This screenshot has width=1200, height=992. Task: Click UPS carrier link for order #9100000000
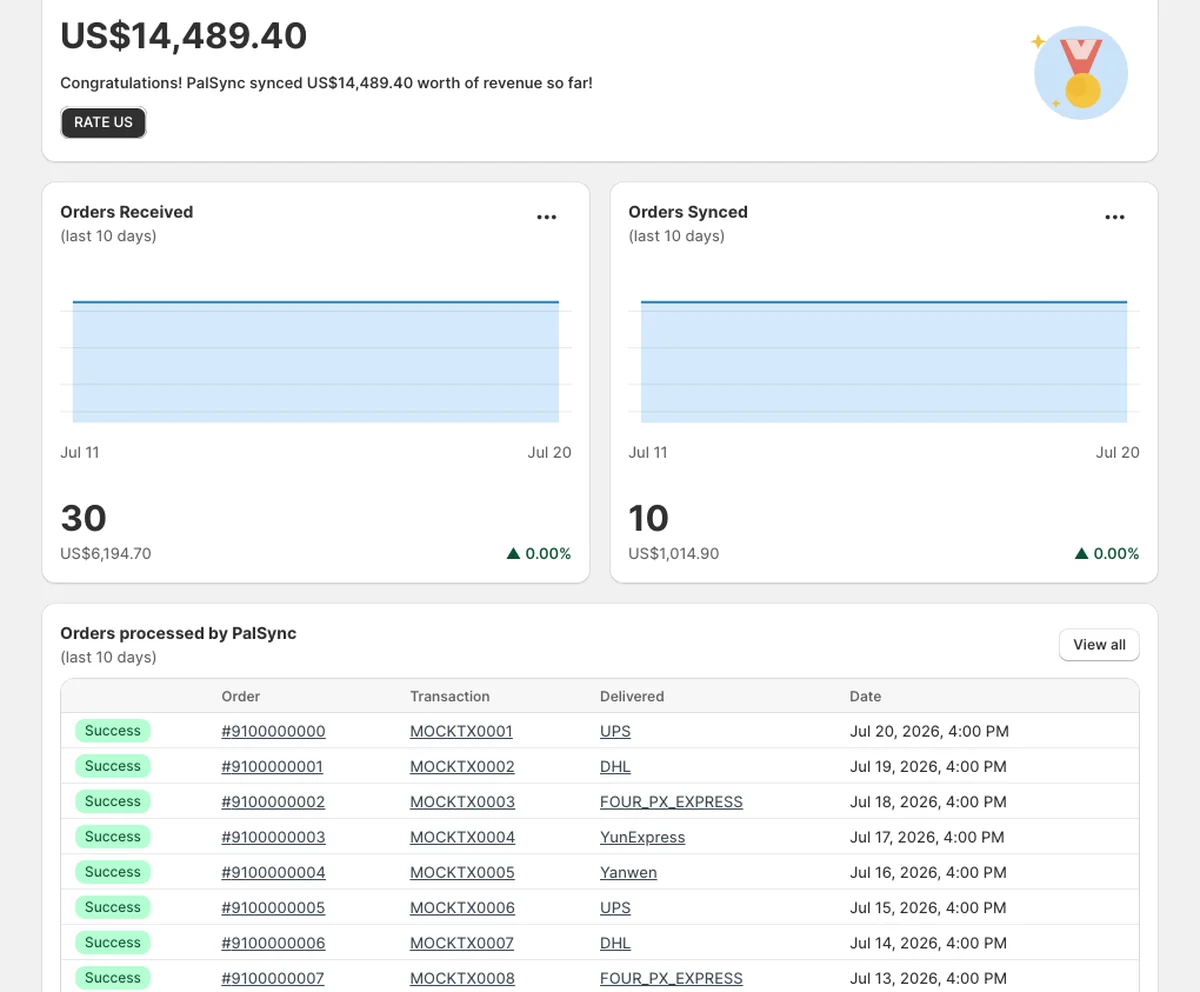(x=615, y=731)
